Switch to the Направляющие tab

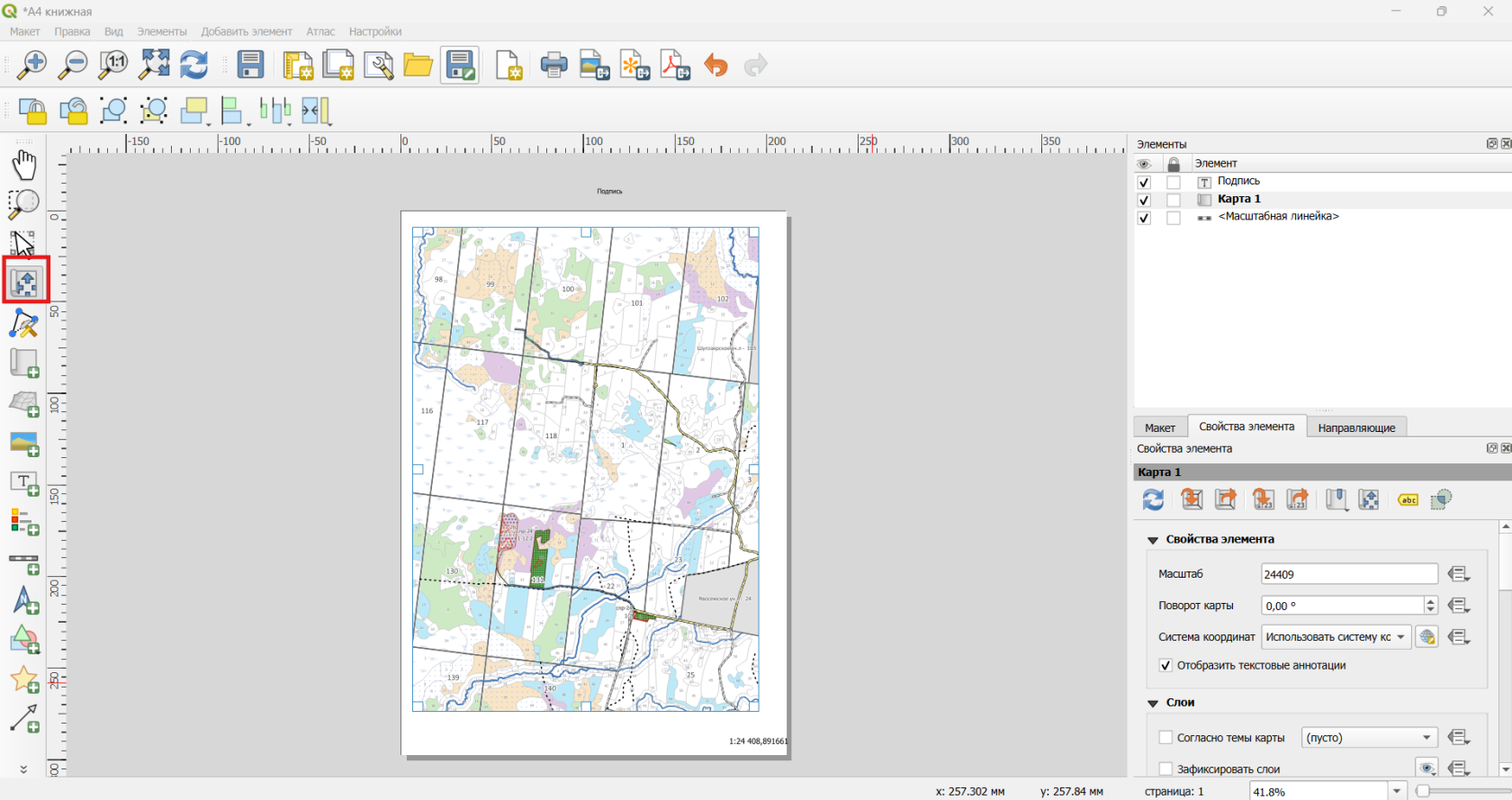1356,427
